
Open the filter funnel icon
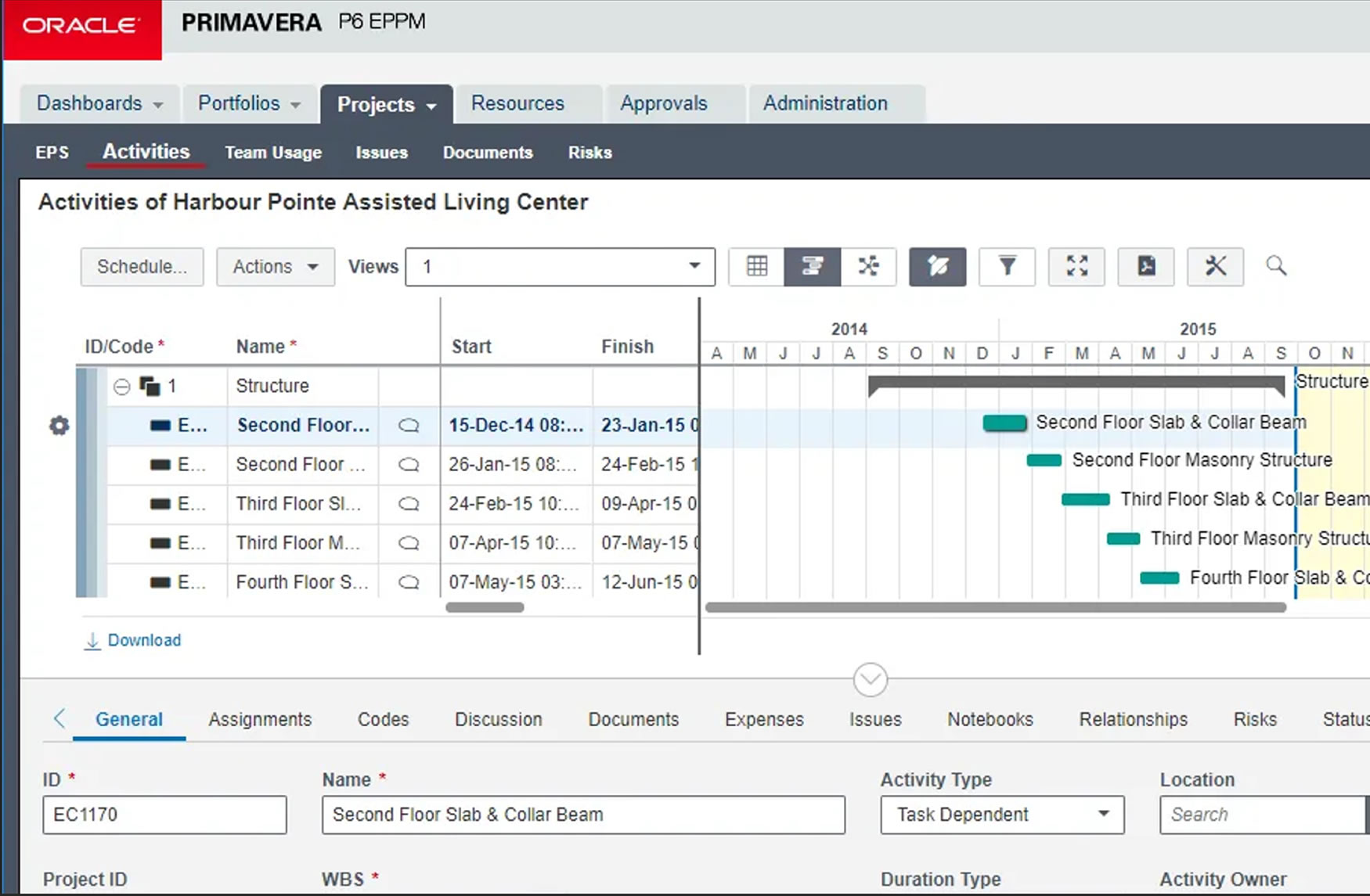[1007, 267]
